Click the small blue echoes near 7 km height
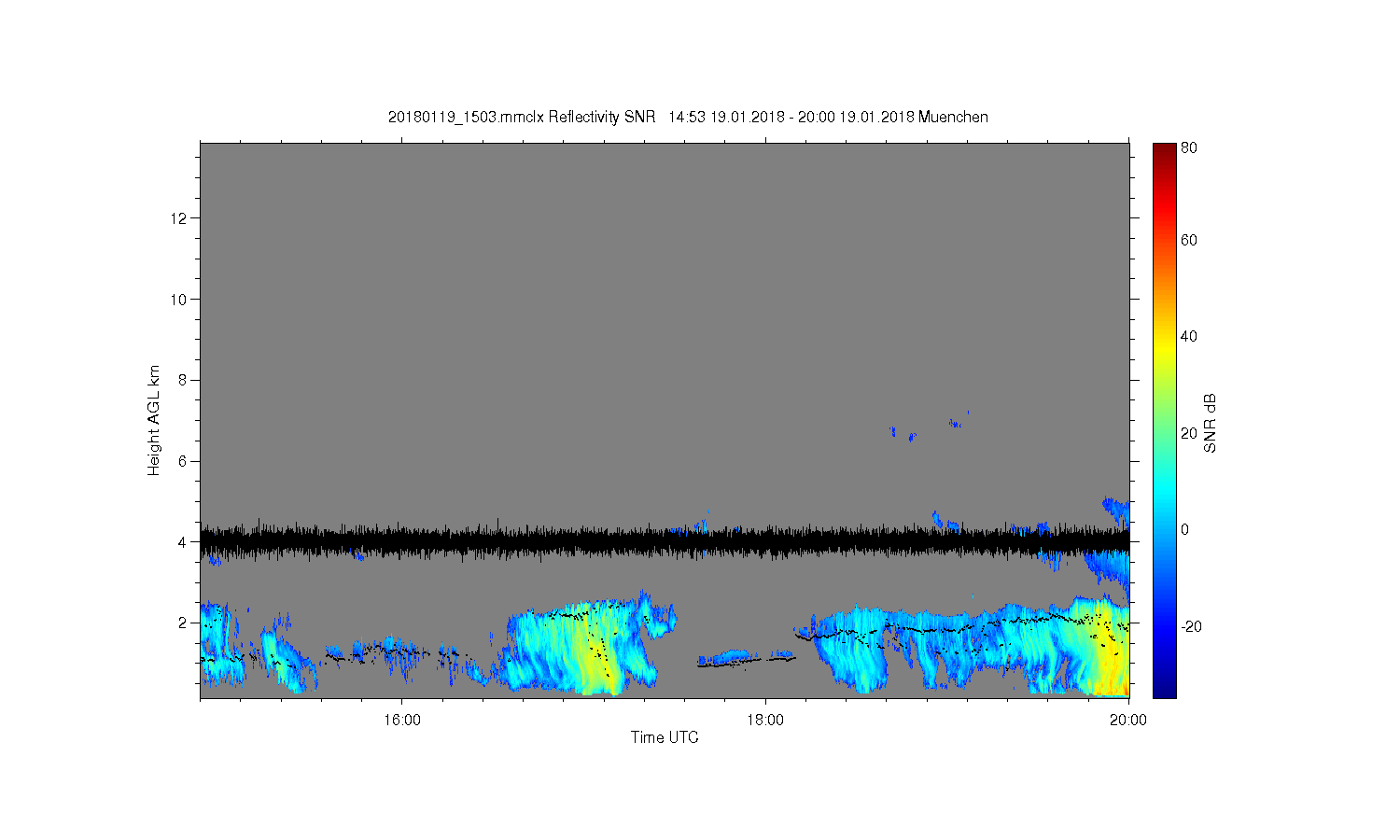 pos(929,427)
